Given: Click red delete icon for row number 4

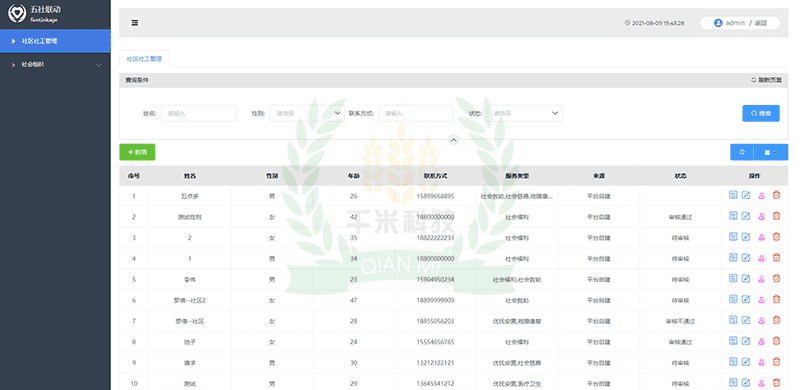Looking at the screenshot, I should [x=777, y=257].
